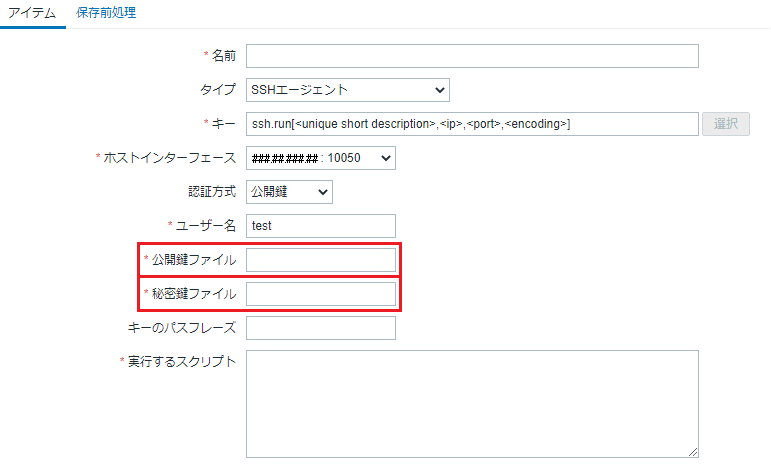Click into the 名前 input field
The width and height of the screenshot is (771, 469).
472,56
